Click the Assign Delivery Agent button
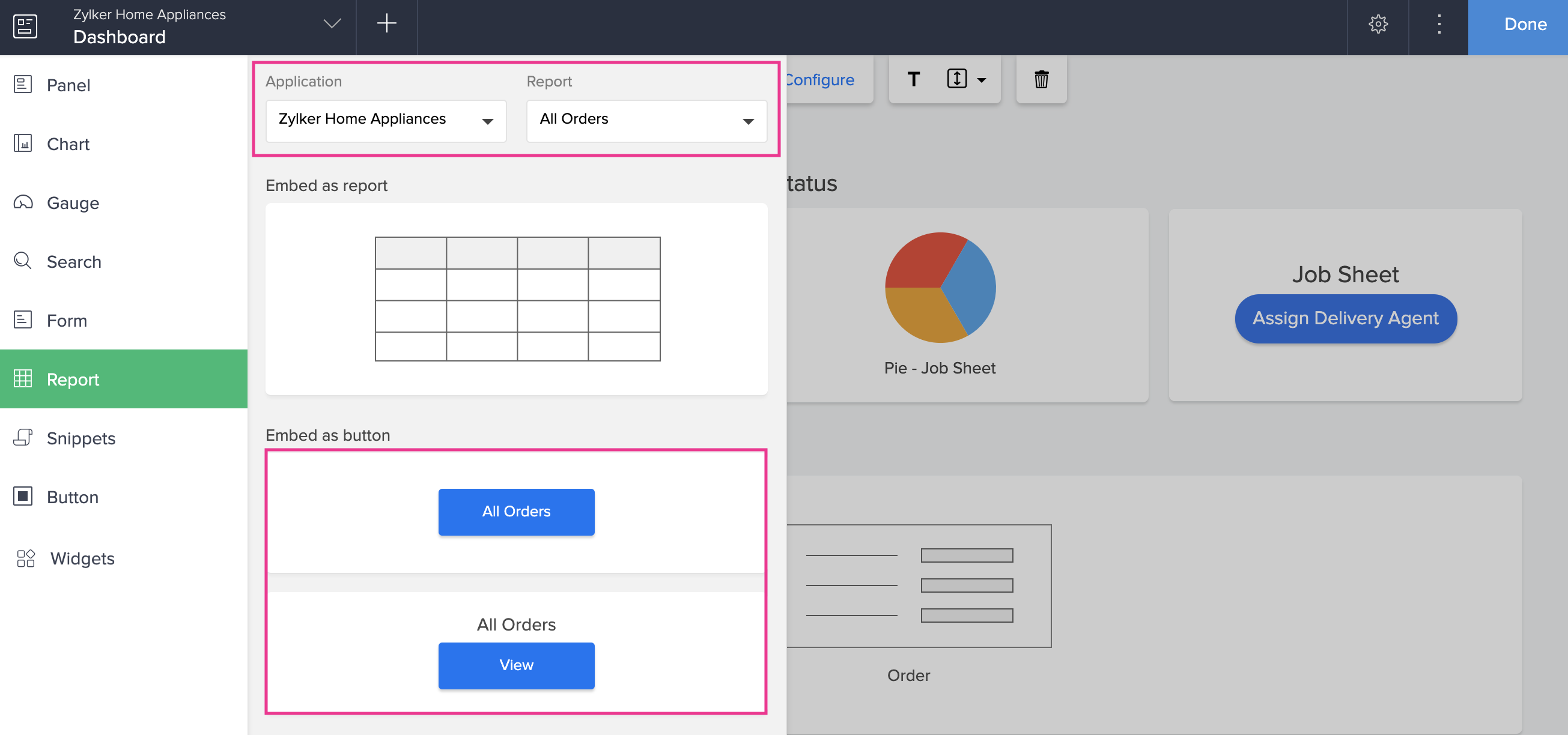Viewport: 1568px width, 735px height. tap(1345, 318)
